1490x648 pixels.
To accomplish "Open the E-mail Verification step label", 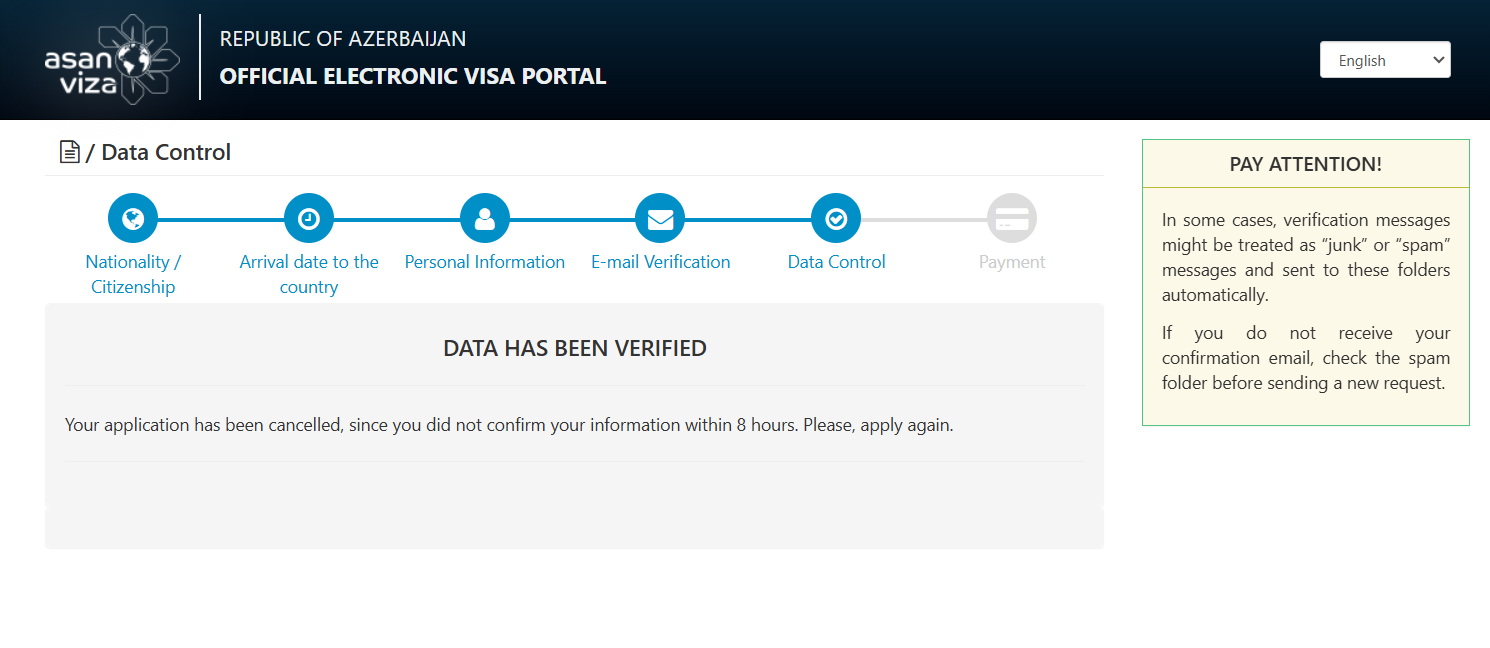I will (660, 262).
